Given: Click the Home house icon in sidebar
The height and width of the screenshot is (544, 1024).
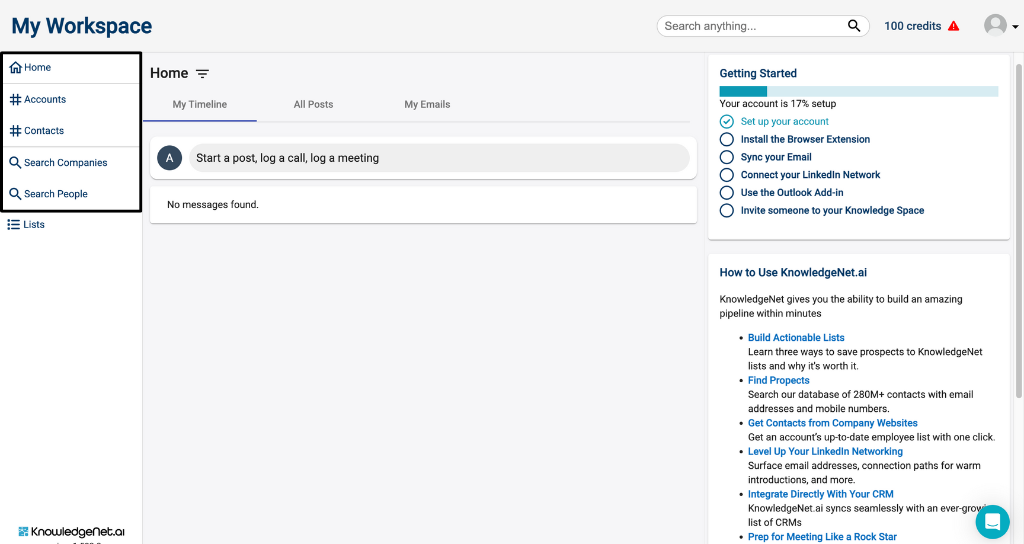Looking at the screenshot, I should pos(16,67).
